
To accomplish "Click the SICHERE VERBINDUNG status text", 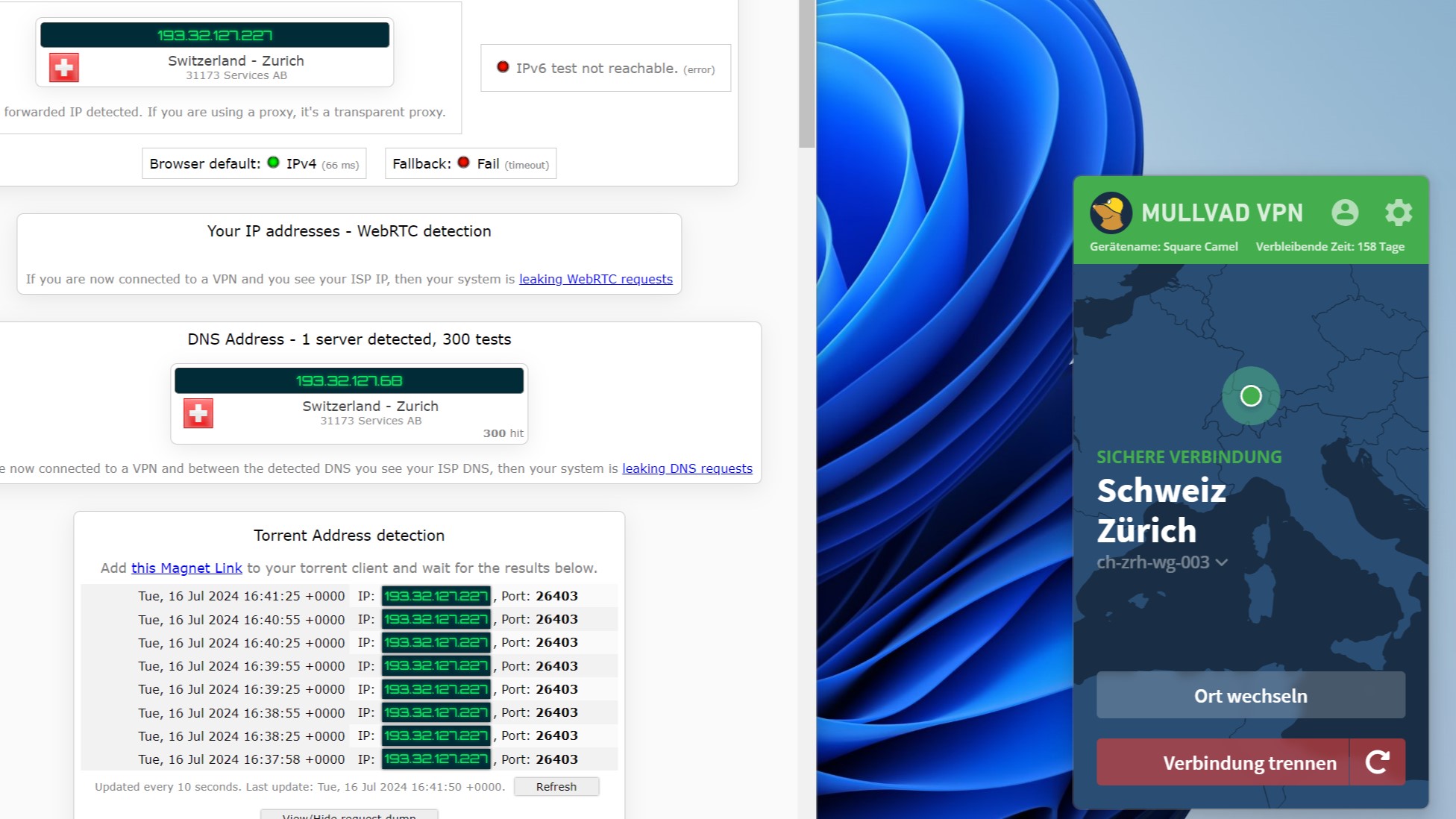I will coord(1189,457).
